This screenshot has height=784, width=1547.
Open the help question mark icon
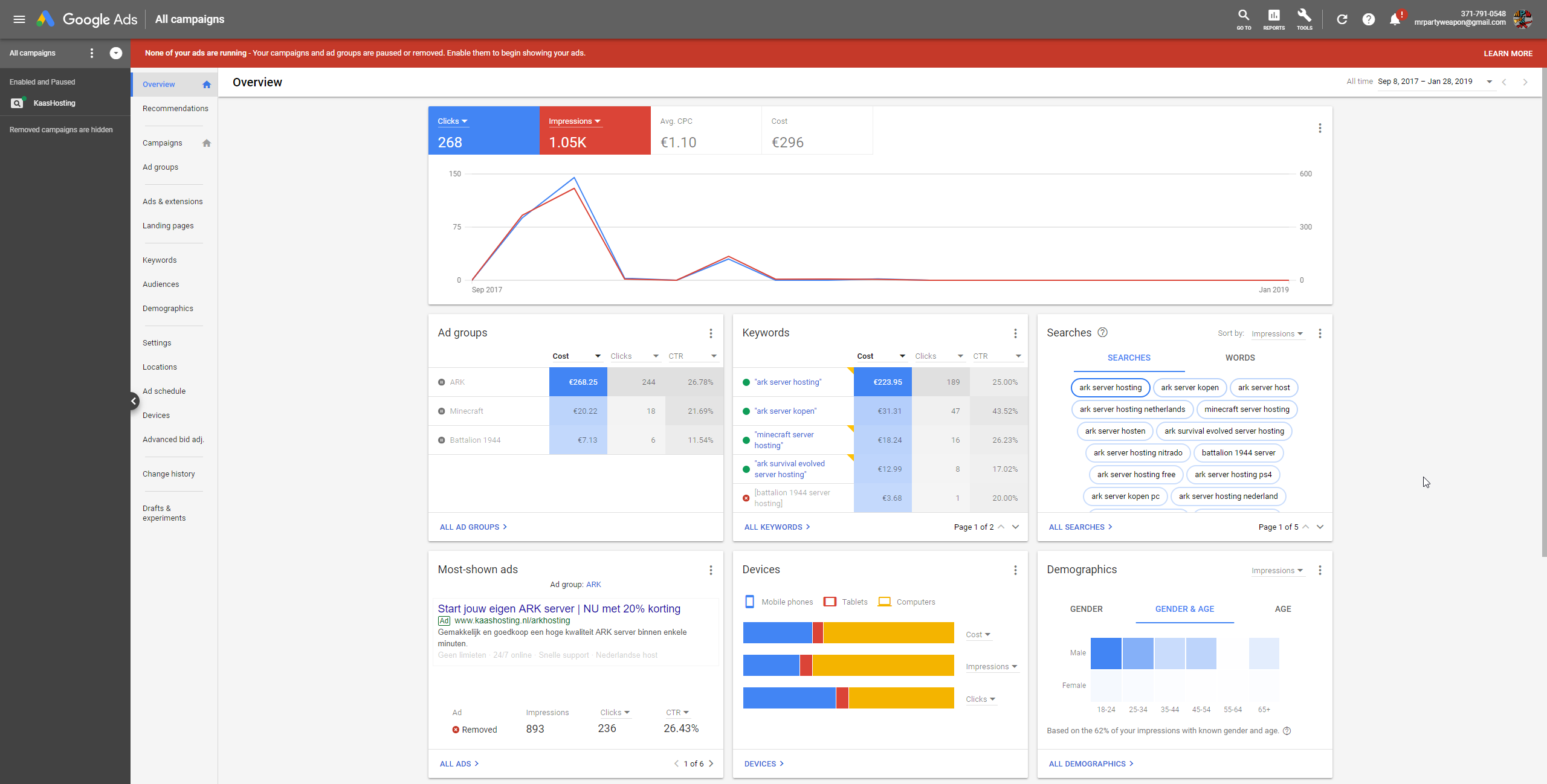click(1368, 19)
